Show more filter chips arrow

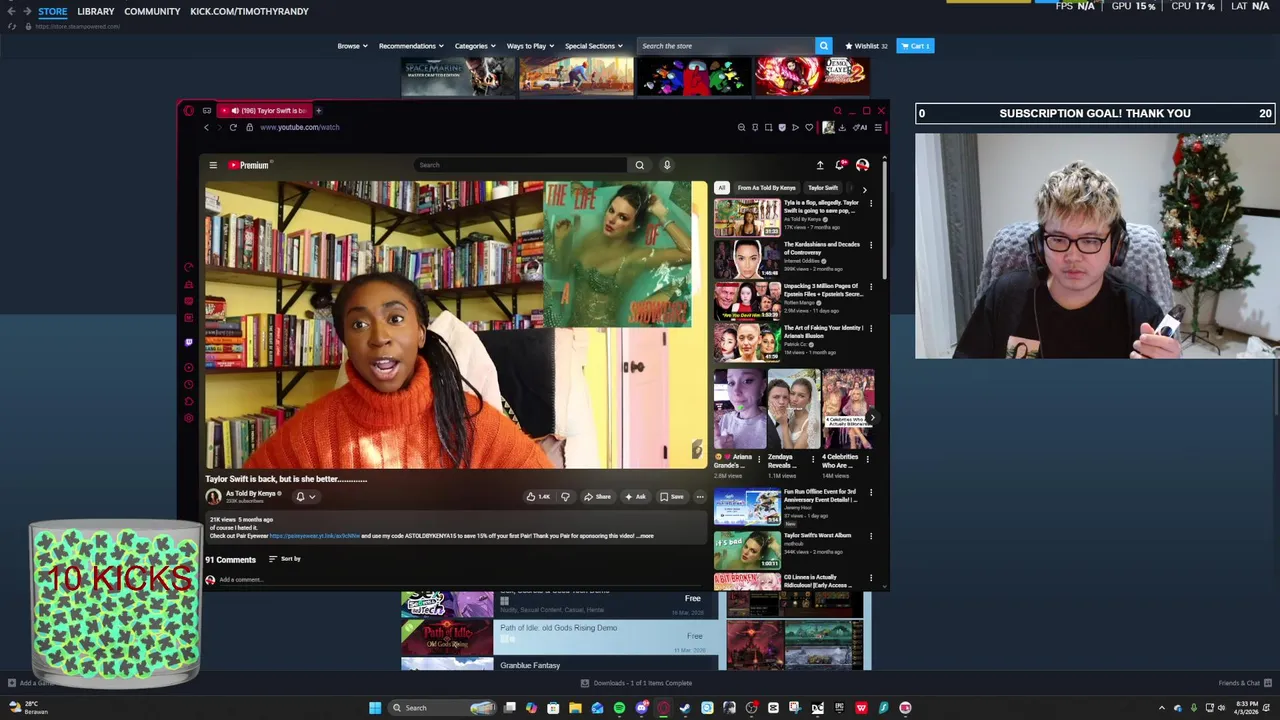tap(864, 188)
